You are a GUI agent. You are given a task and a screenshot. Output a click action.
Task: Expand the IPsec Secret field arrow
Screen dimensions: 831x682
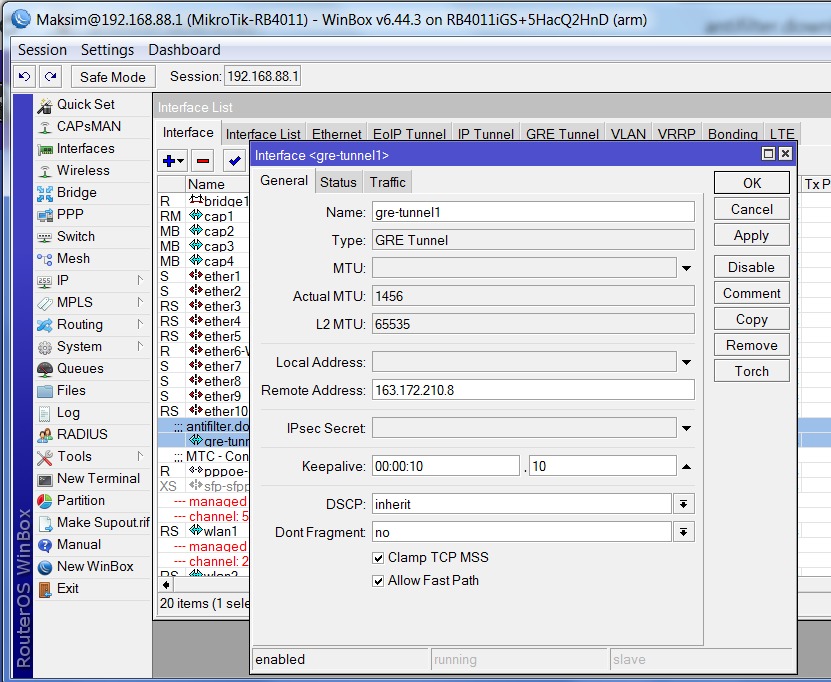[686, 428]
